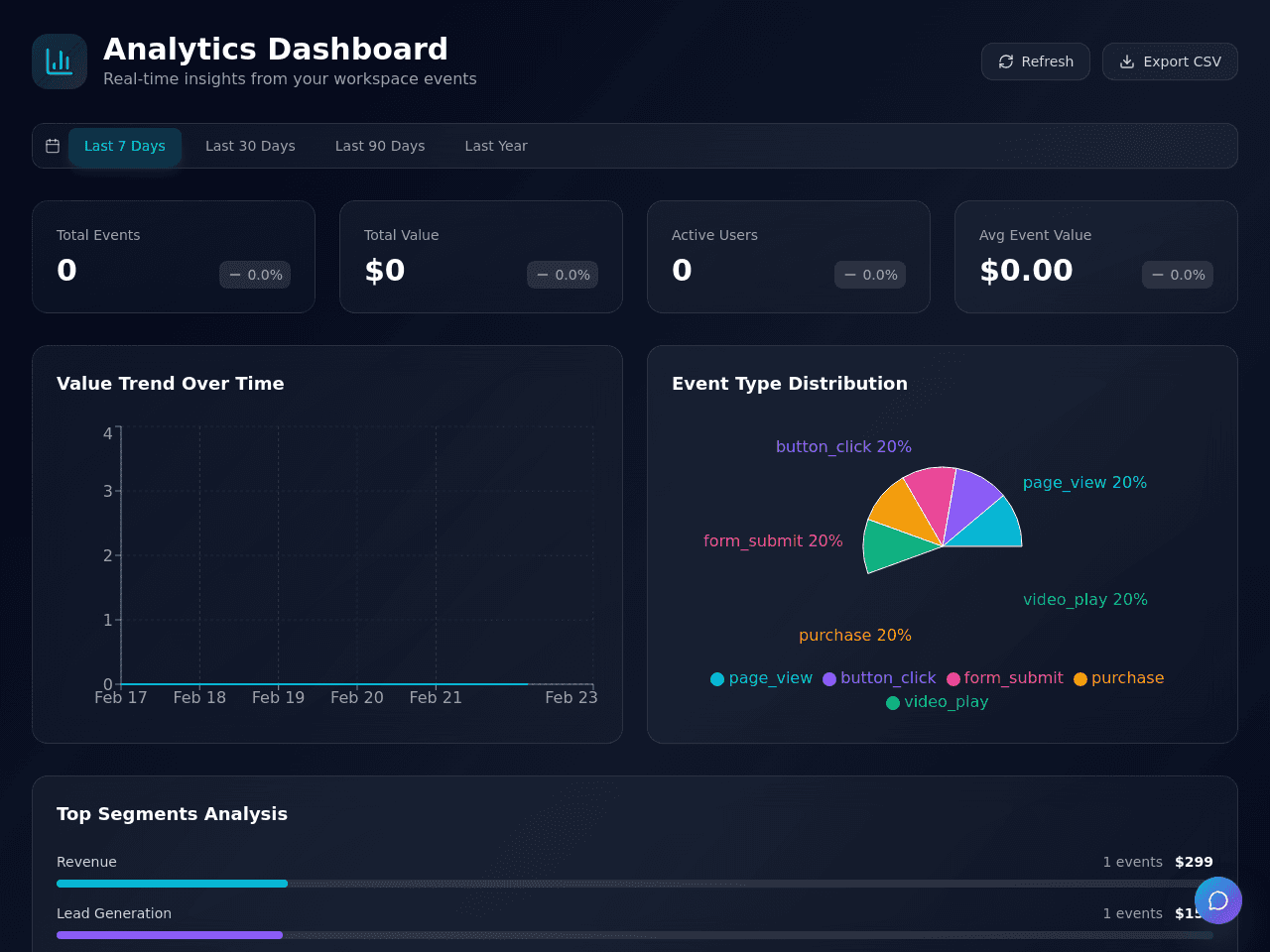
Task: Click the form_submit legend dot
Action: 953,679
